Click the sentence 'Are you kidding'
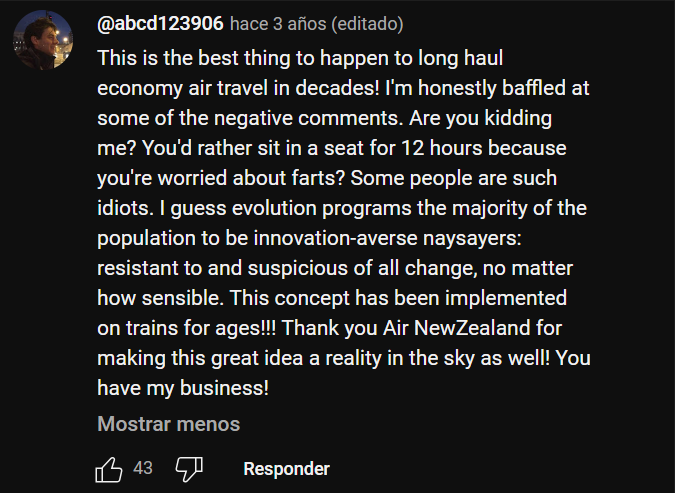 (480, 118)
